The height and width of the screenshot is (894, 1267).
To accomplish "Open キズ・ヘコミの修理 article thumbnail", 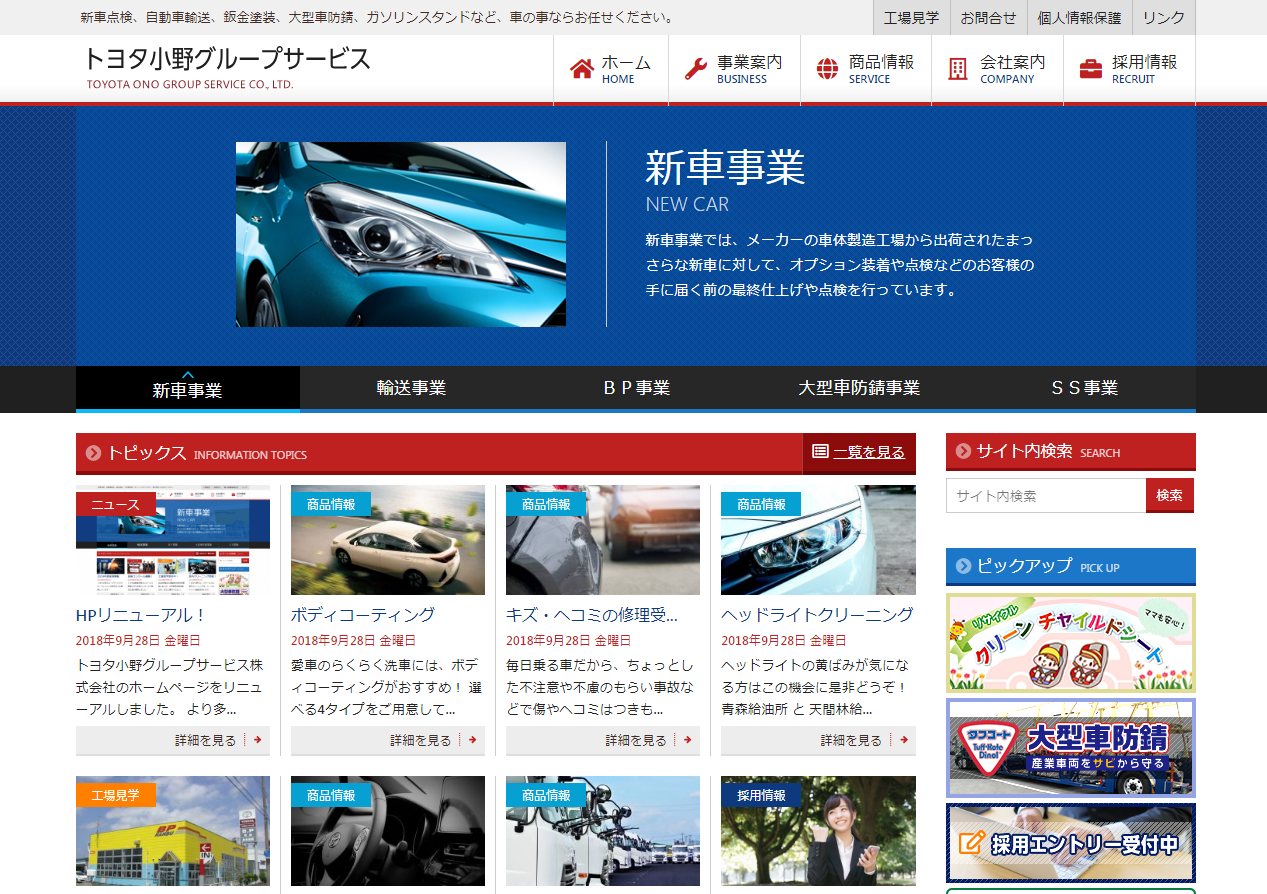I will 603,540.
